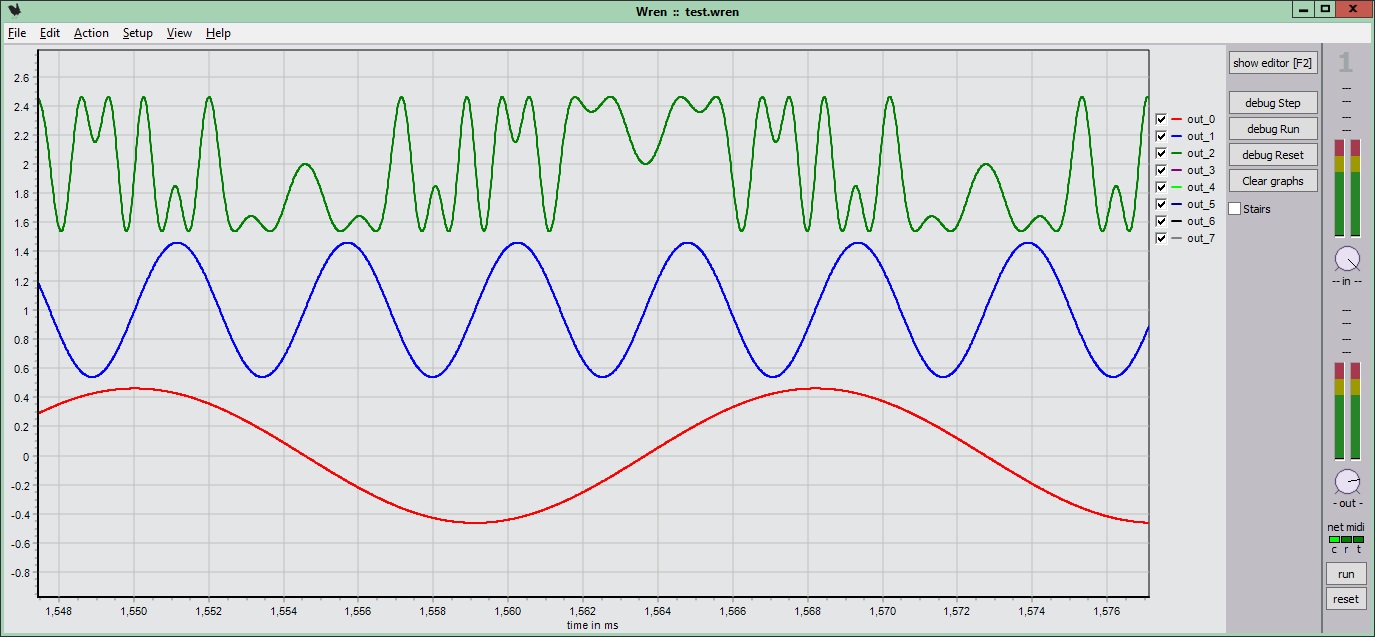Viewport: 1375px width, 637px height.
Task: Click the 'net midi' label
Action: pos(1346,527)
